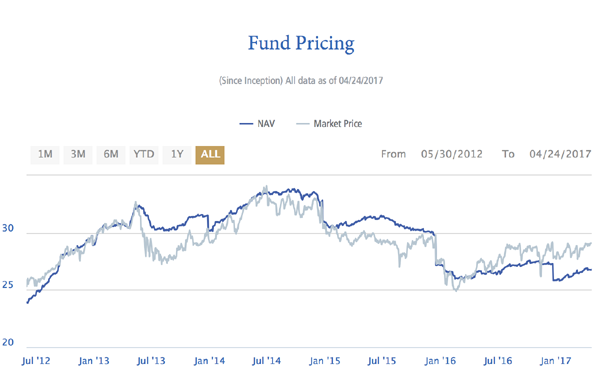Toggle the NAV series legend item

(x=257, y=124)
